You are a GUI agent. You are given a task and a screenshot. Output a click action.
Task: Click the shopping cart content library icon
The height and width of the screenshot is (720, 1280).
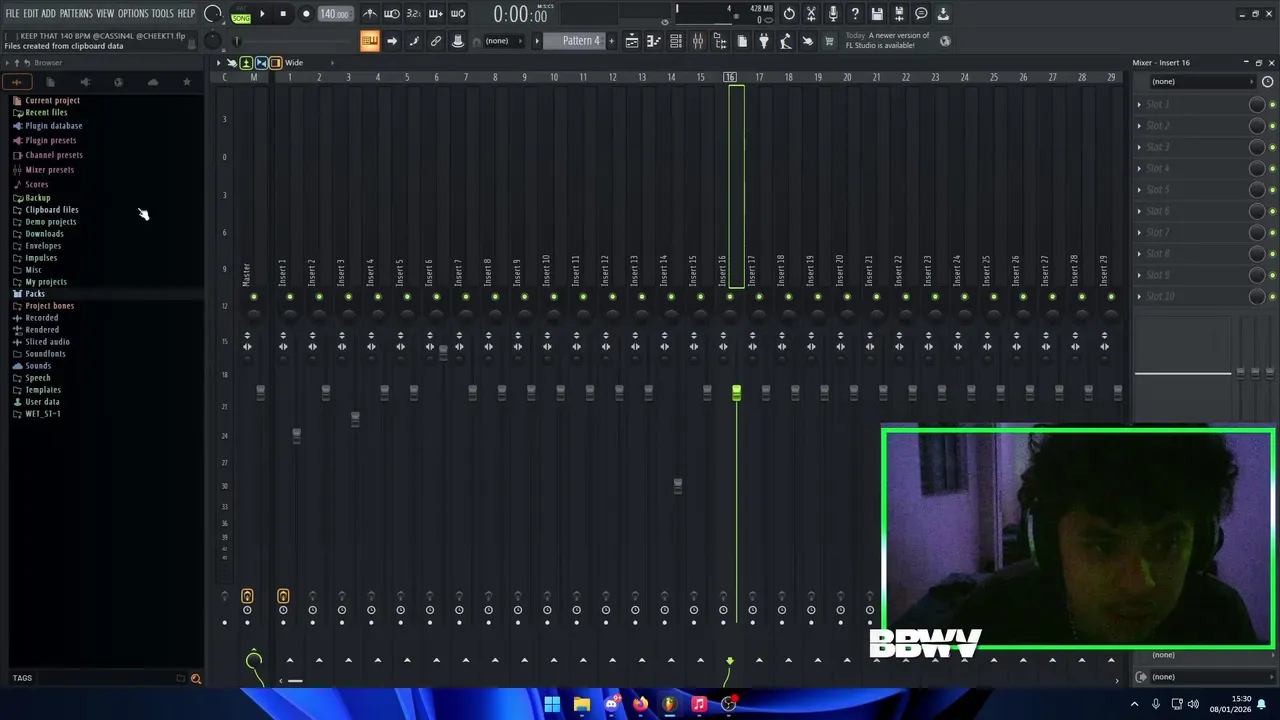829,41
